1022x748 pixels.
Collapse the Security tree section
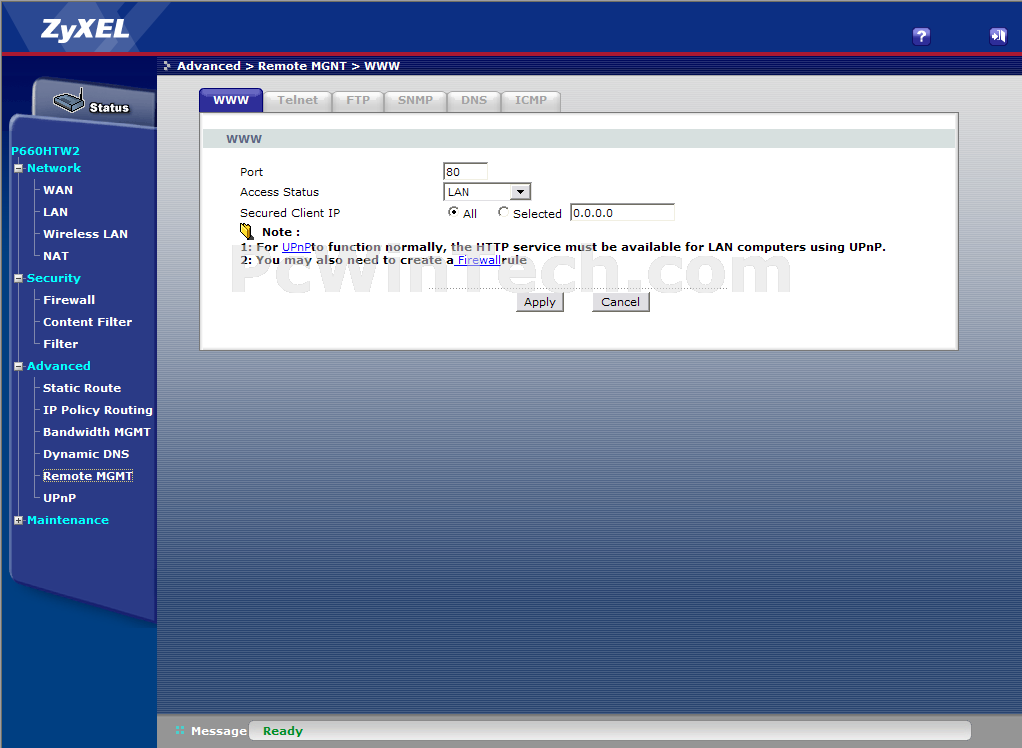18,278
